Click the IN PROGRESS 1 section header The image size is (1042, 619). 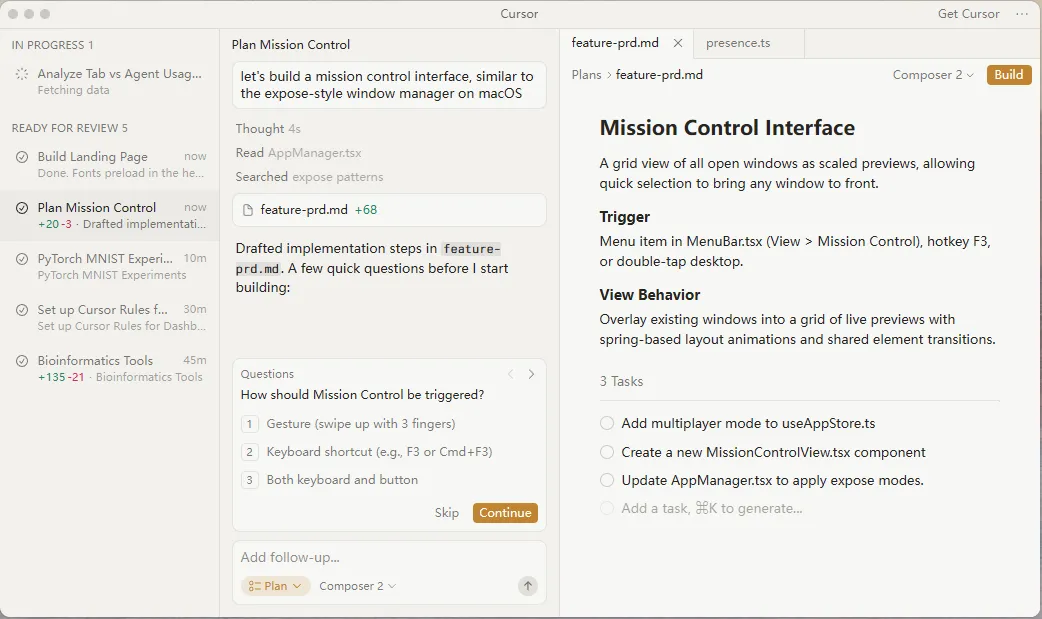52,45
